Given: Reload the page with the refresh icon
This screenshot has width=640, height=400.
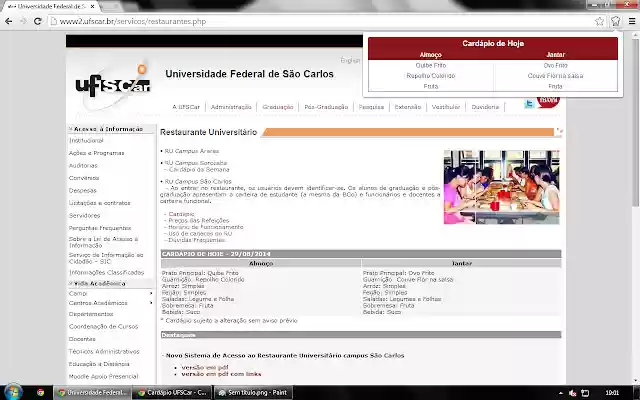Looking at the screenshot, I should point(38,21).
